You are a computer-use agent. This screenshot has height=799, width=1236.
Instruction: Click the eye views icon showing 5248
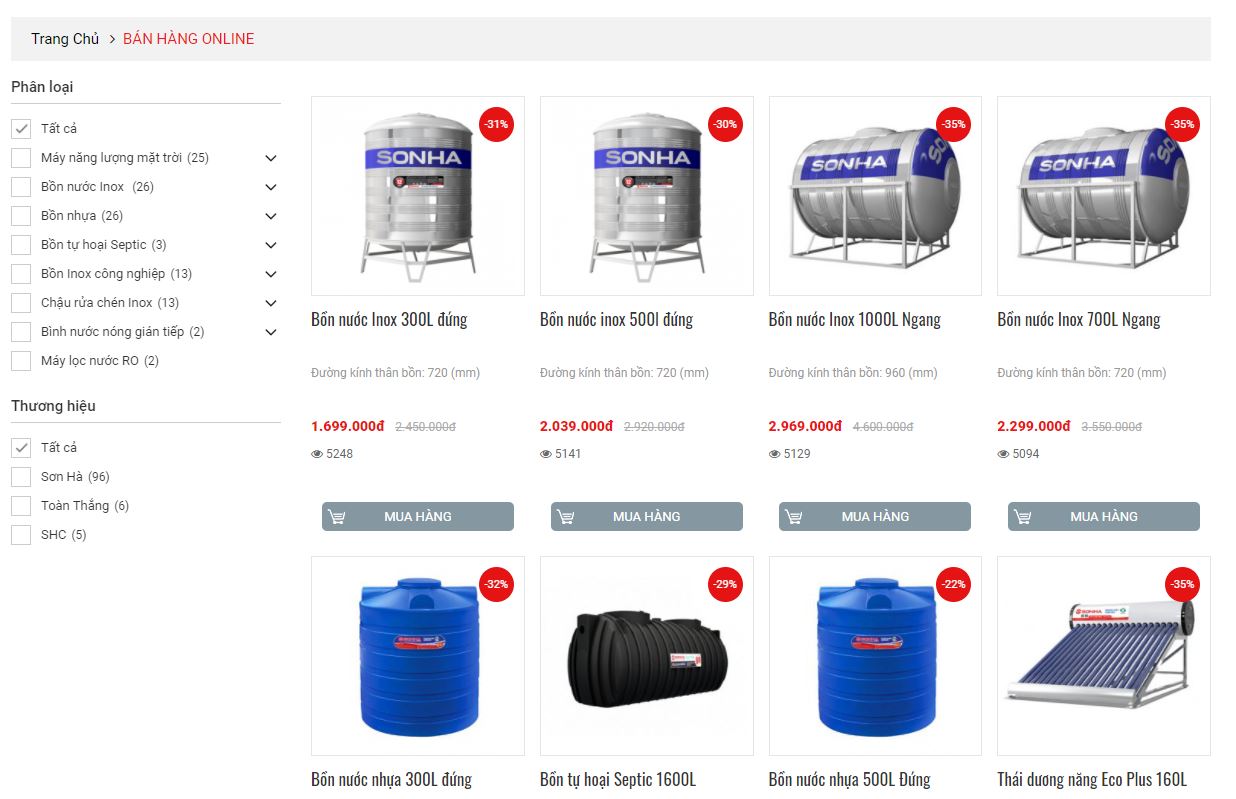tap(317, 454)
